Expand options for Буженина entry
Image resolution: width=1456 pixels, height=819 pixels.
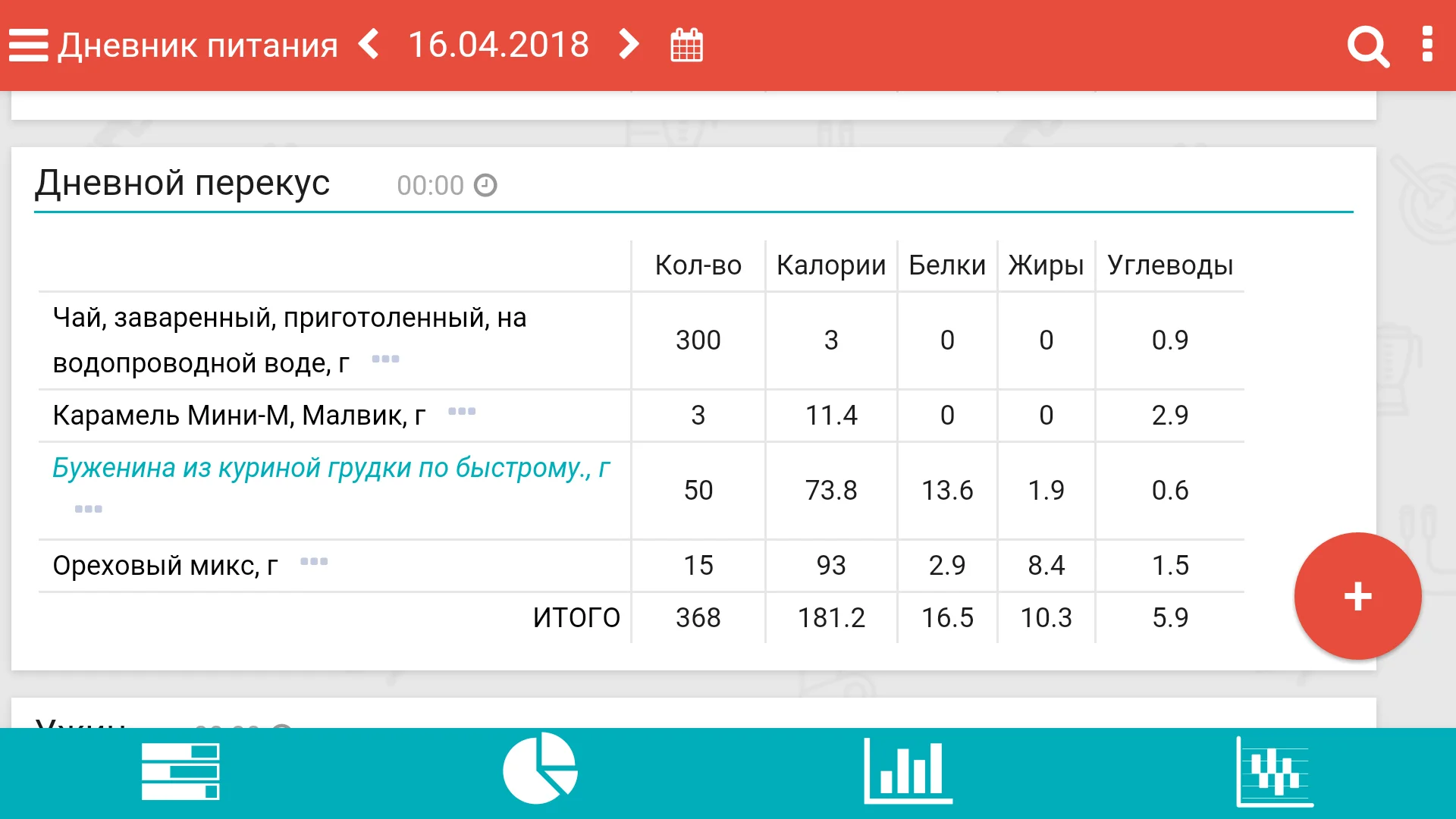(88, 509)
